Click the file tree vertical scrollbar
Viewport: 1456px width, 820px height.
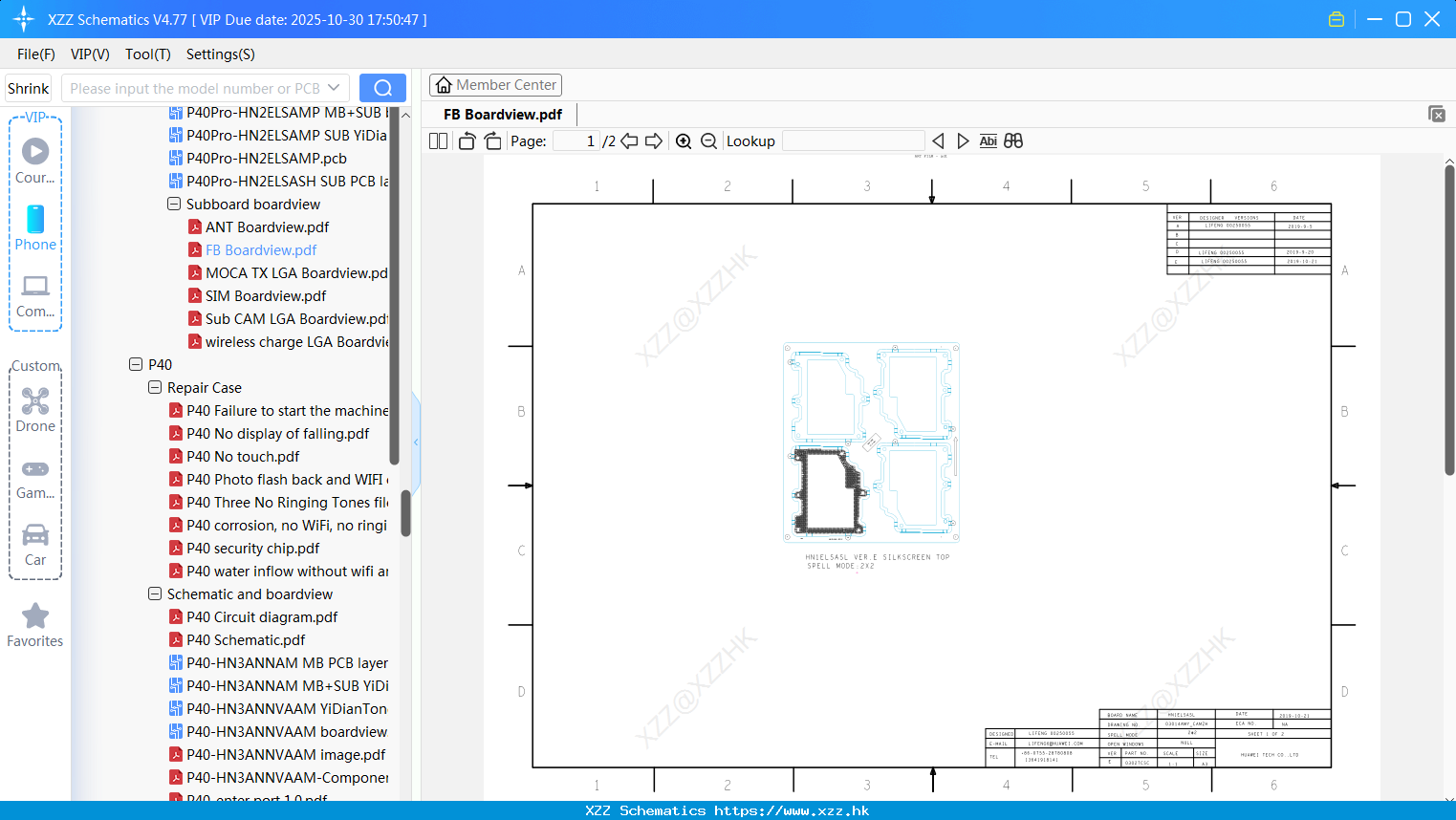pyautogui.click(x=405, y=514)
